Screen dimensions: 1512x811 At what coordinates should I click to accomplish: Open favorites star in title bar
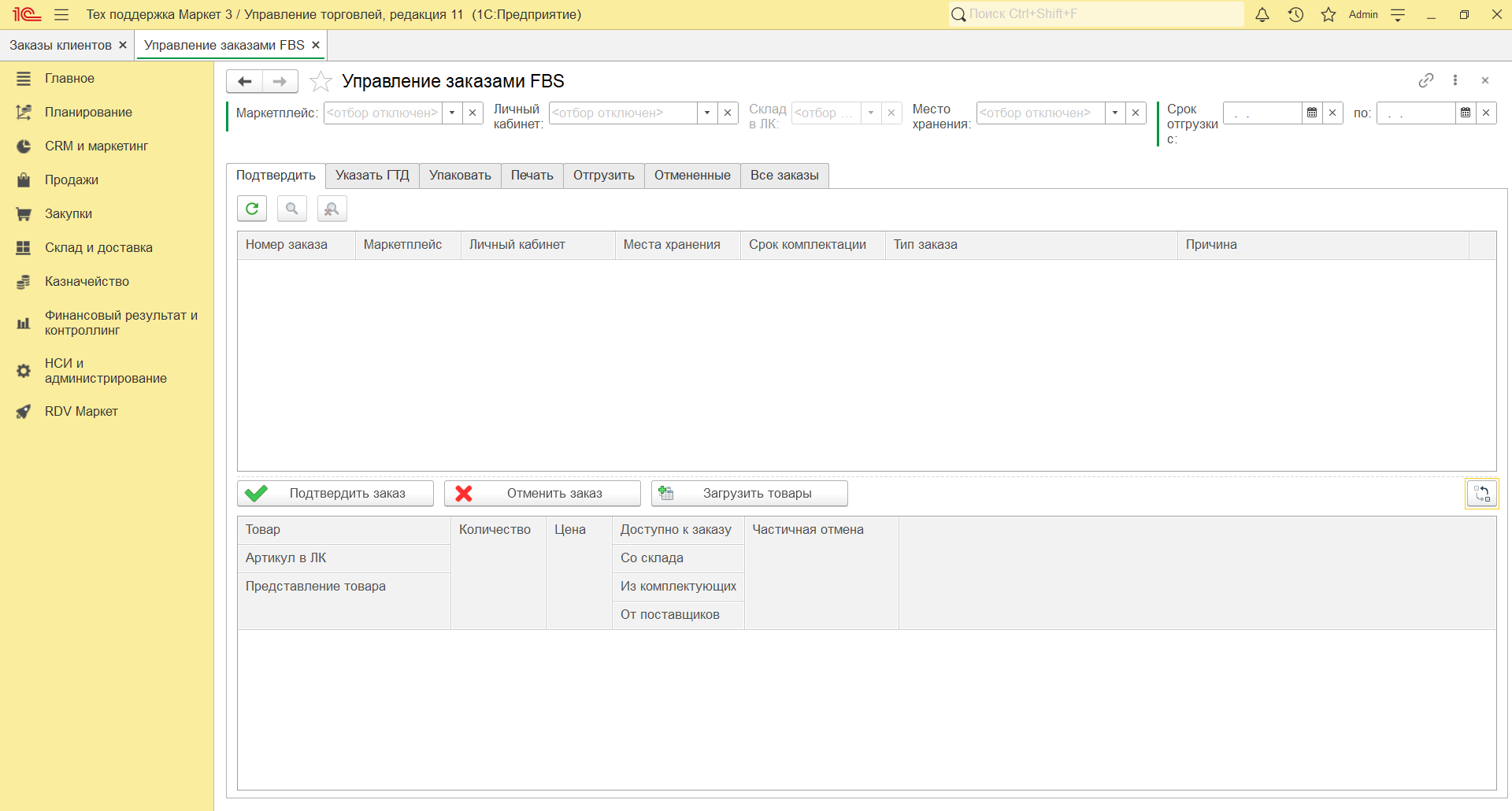(1329, 14)
